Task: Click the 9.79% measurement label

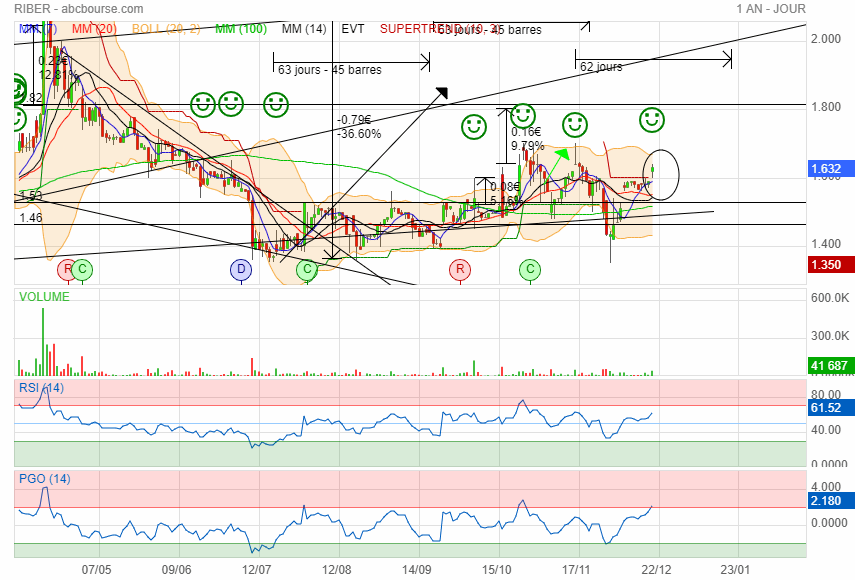Action: [x=527, y=146]
